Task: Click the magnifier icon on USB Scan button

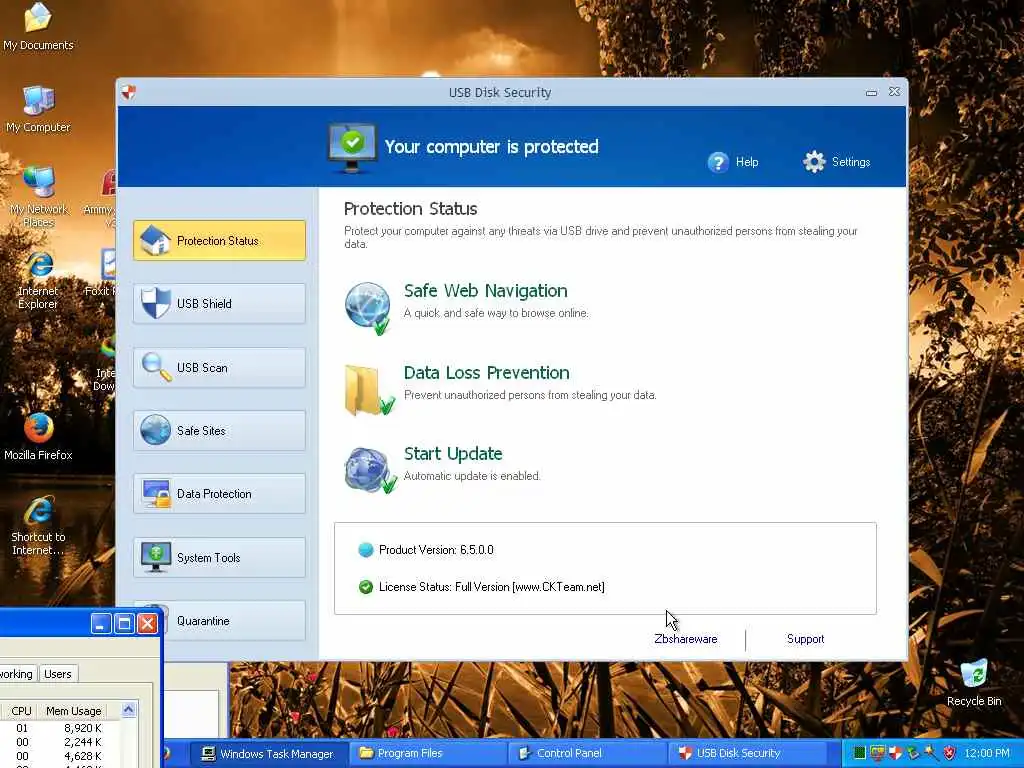Action: point(156,366)
